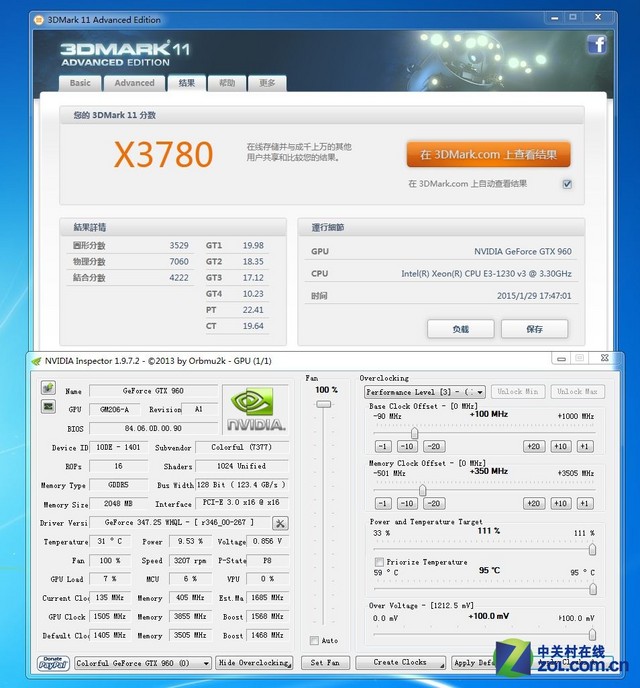Screen dimensions: 640x688
Task: Click the base clock +10 button
Action: [561, 446]
